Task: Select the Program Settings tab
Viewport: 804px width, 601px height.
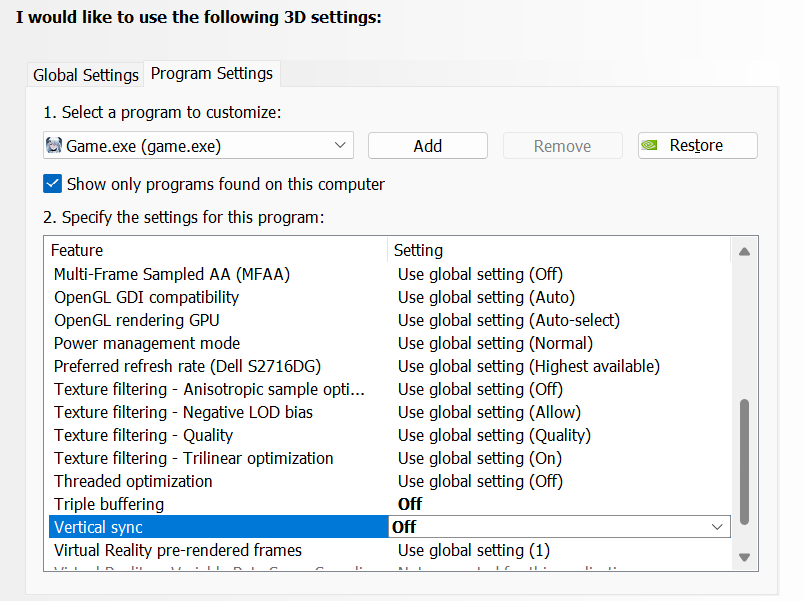Action: pyautogui.click(x=212, y=74)
